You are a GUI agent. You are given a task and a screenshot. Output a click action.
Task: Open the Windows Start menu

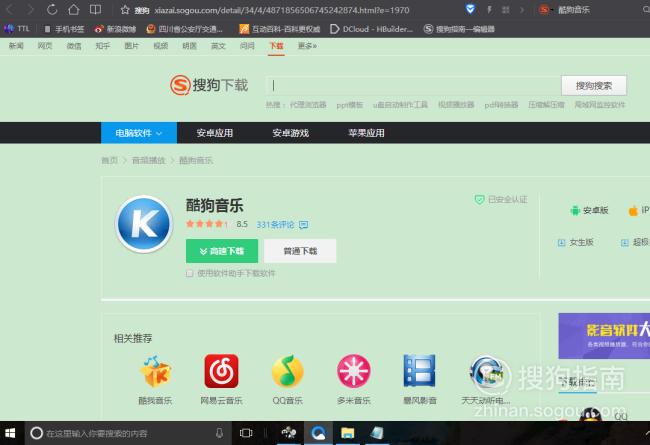[x=10, y=433]
